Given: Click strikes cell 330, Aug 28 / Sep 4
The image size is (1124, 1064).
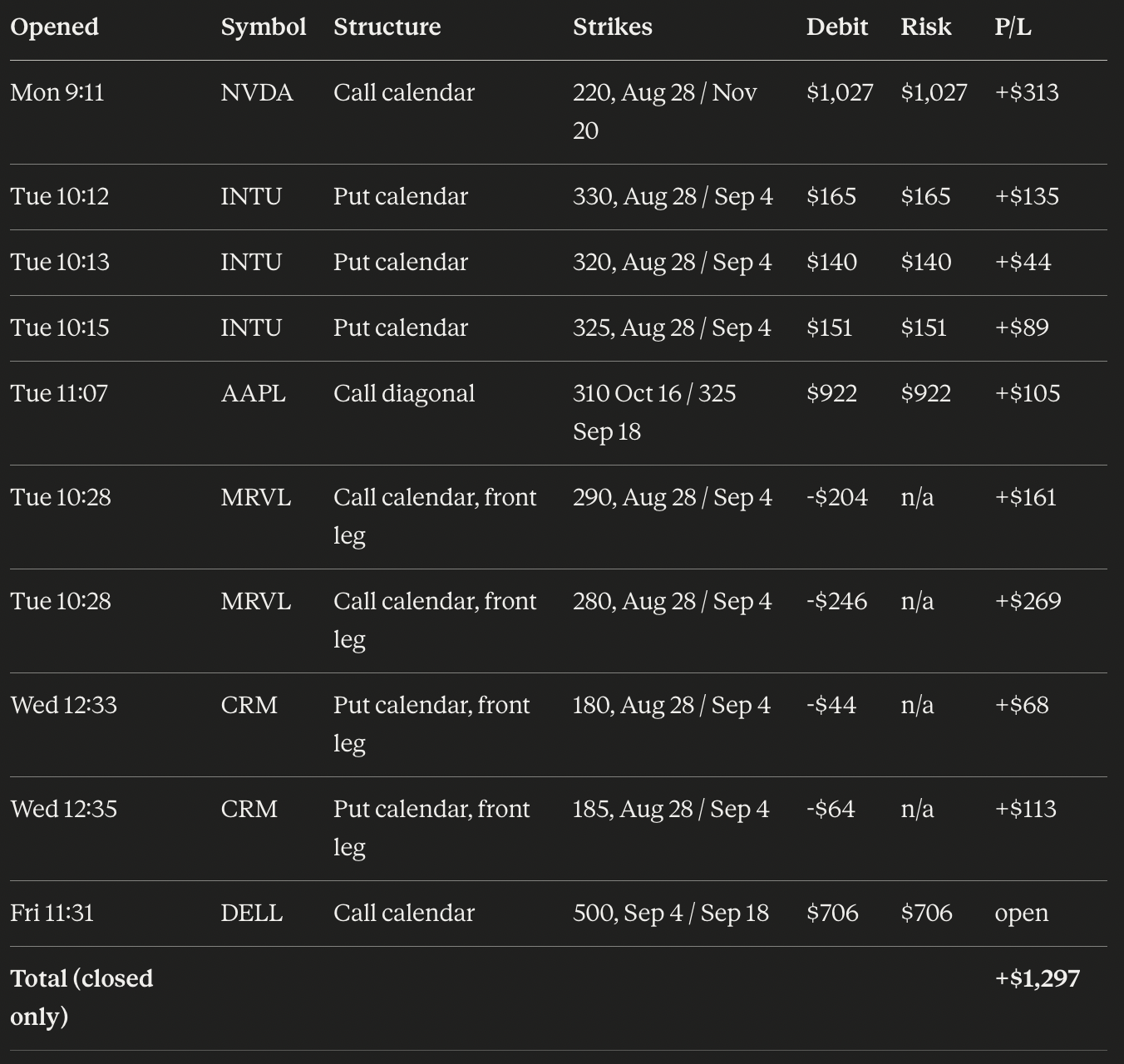Looking at the screenshot, I should click(673, 196).
